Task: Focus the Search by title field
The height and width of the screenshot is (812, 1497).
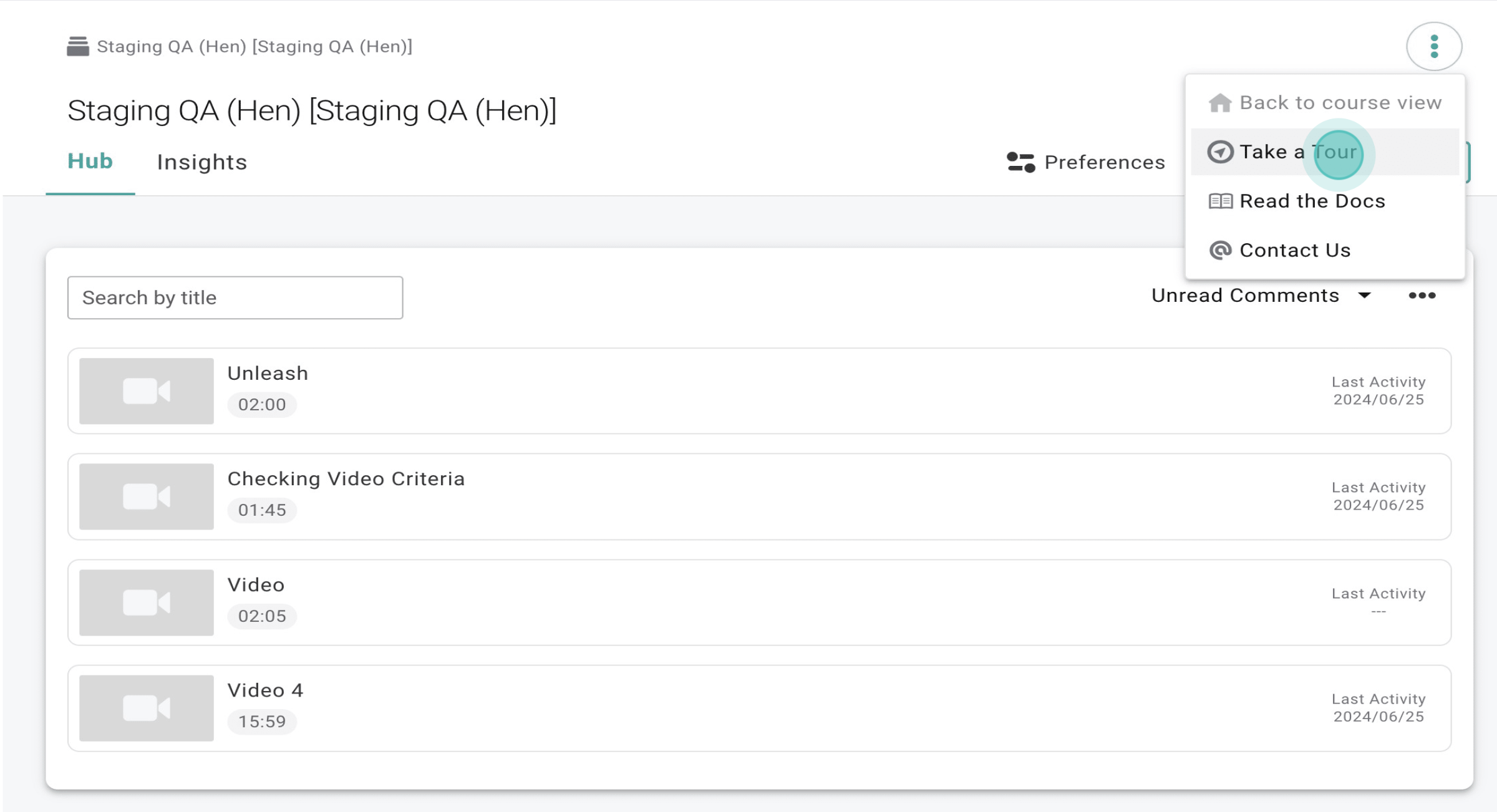Action: pos(235,298)
